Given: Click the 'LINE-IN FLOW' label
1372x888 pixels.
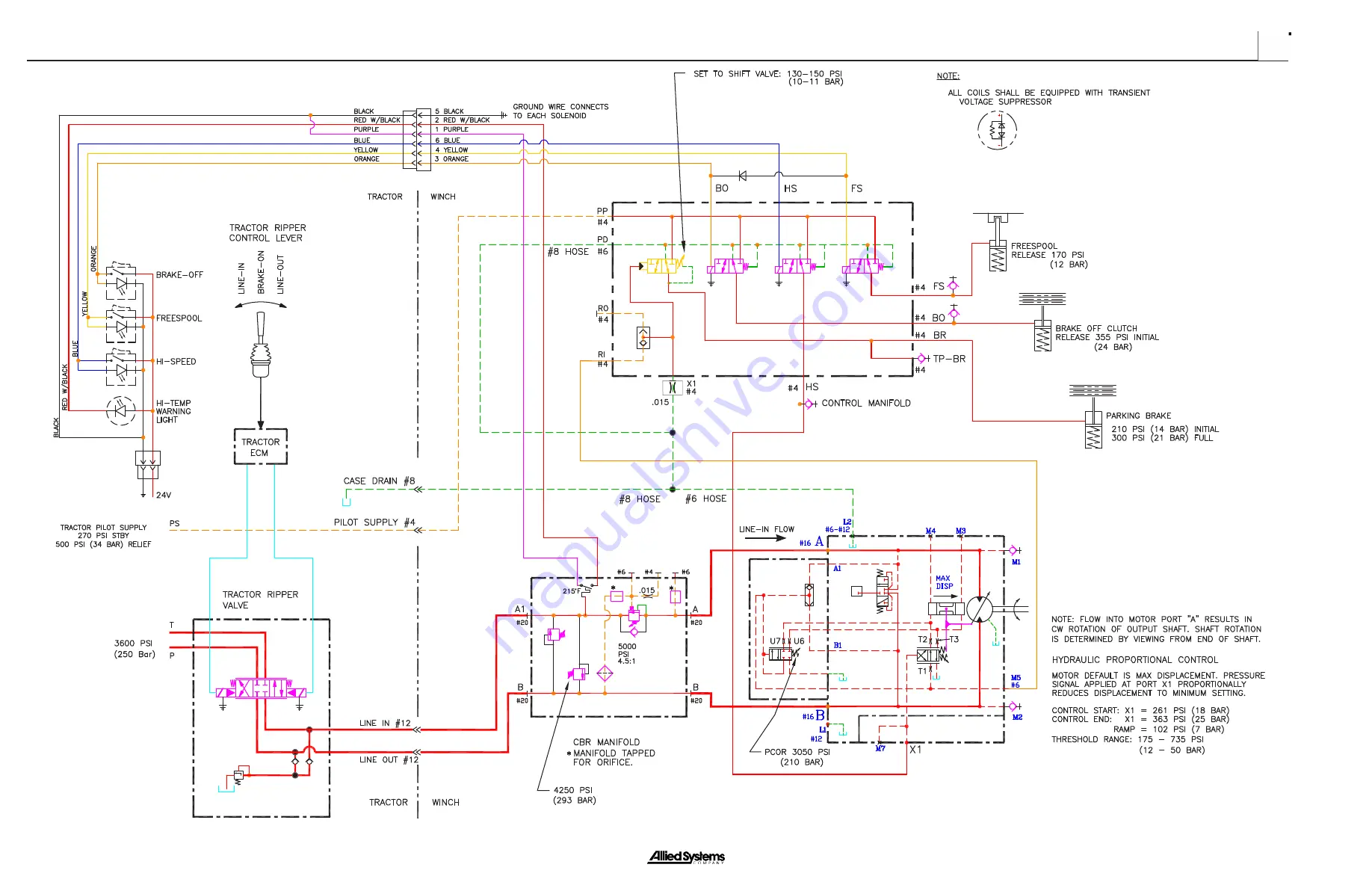Looking at the screenshot, I should (x=767, y=530).
